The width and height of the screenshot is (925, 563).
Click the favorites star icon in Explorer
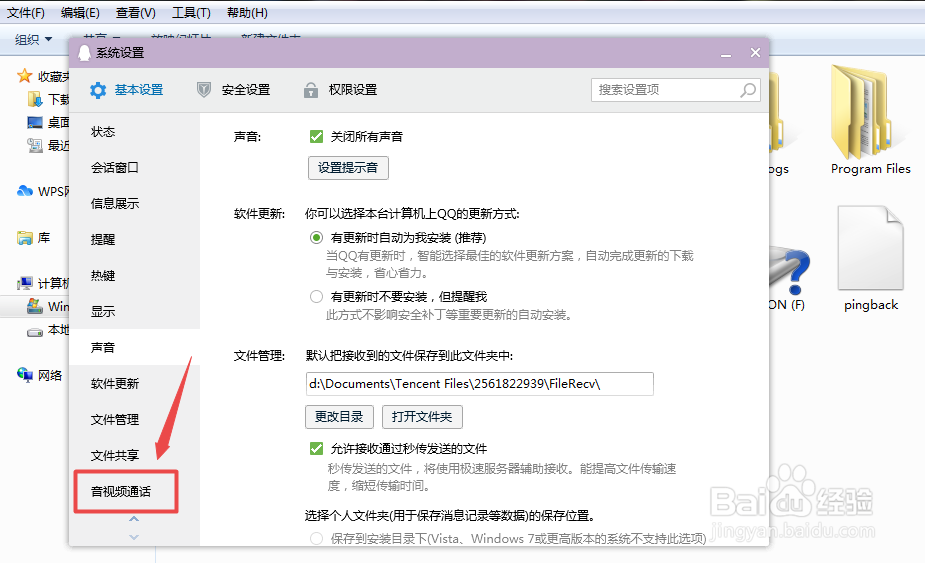[24, 76]
